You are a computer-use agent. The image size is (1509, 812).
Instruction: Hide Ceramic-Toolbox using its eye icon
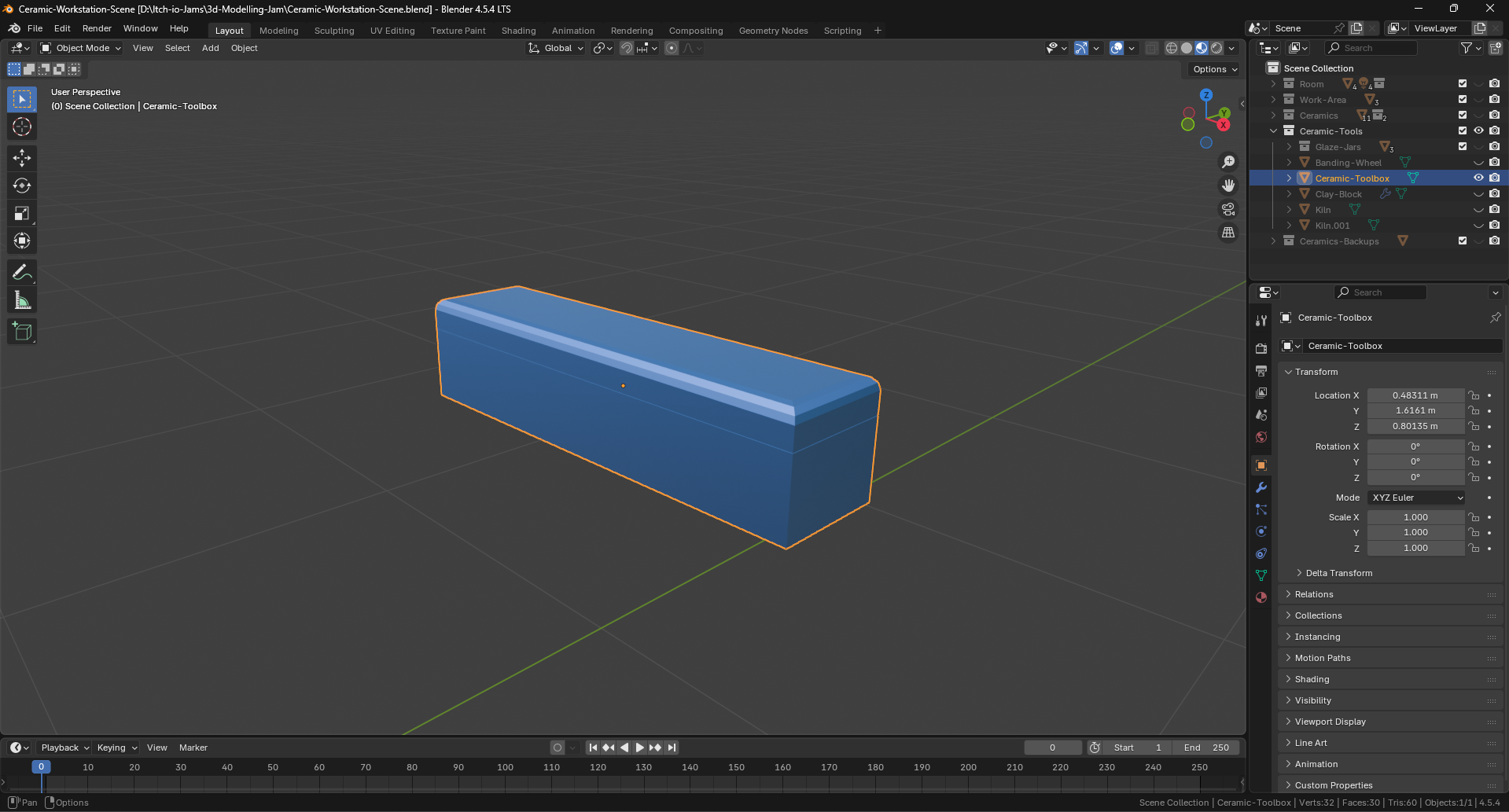[1478, 178]
